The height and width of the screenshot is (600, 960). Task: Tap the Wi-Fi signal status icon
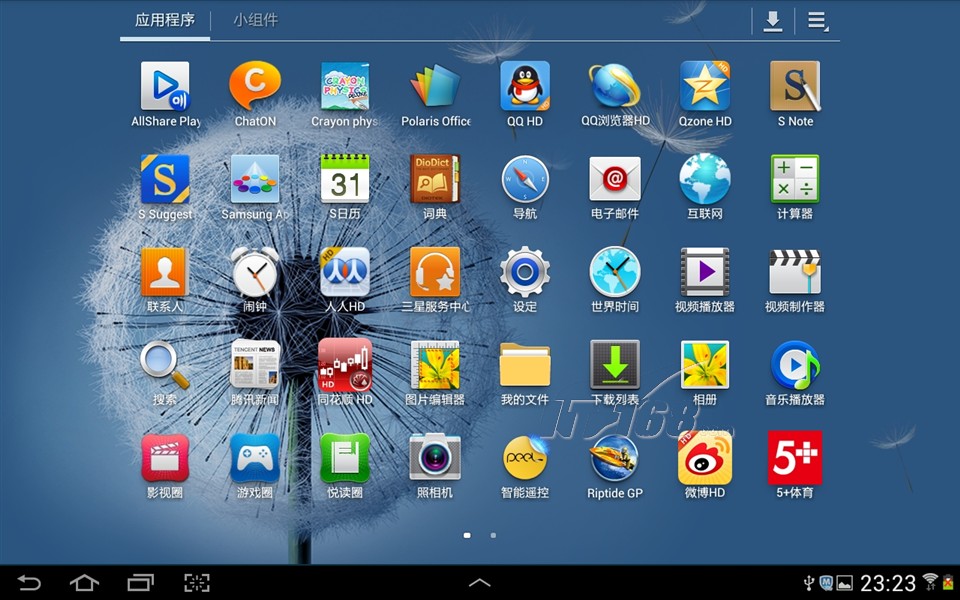pyautogui.click(x=930, y=582)
